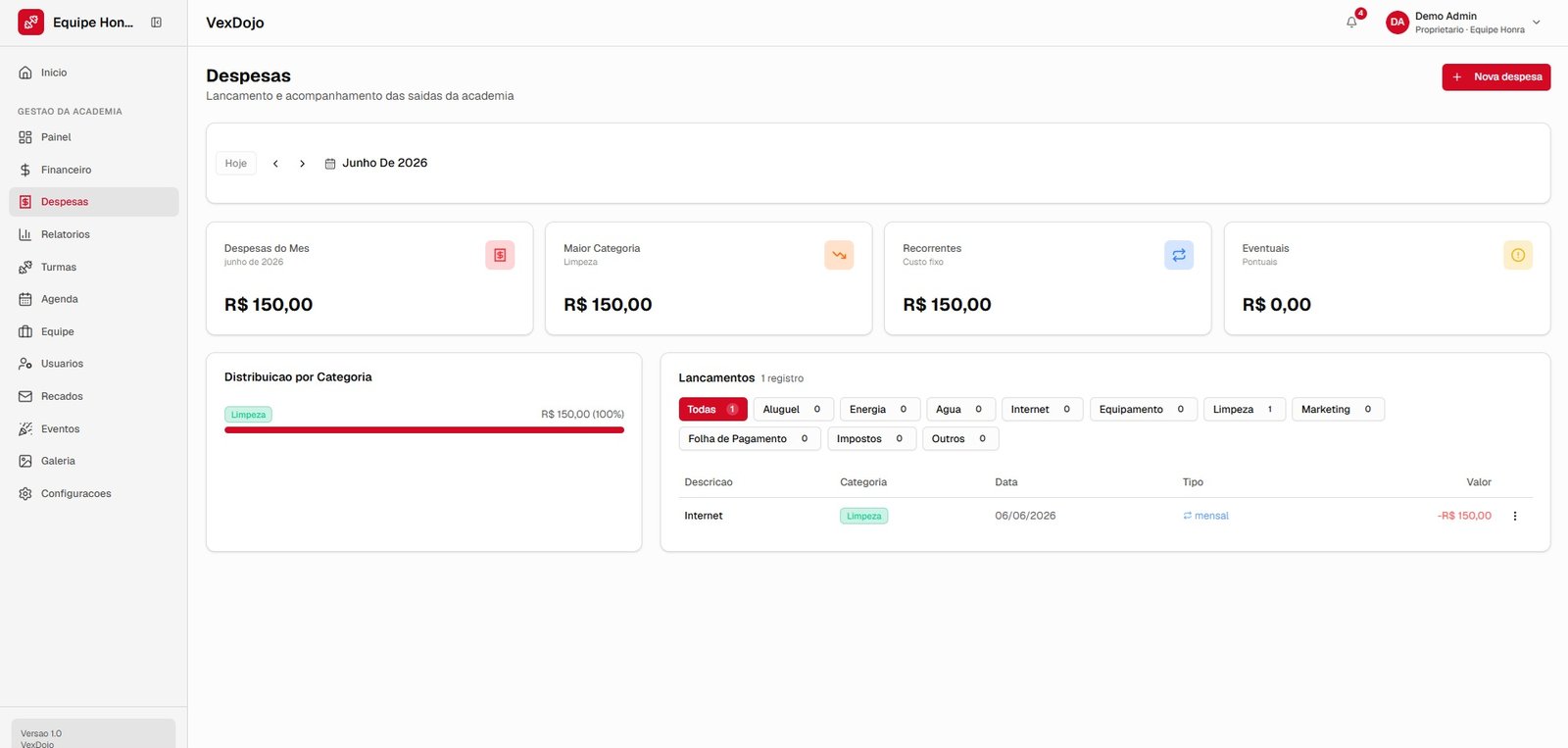
Task: Open the notifications bell
Action: click(x=1352, y=22)
